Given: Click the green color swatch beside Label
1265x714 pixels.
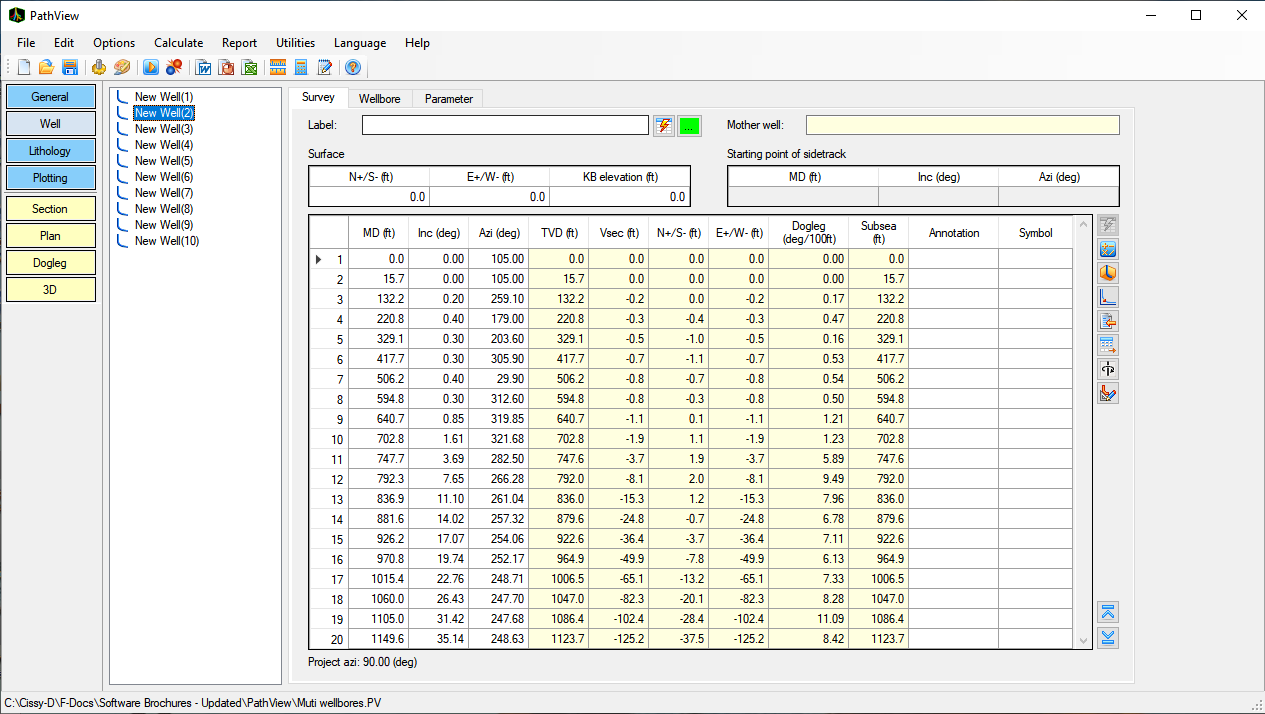Looking at the screenshot, I should [x=690, y=126].
